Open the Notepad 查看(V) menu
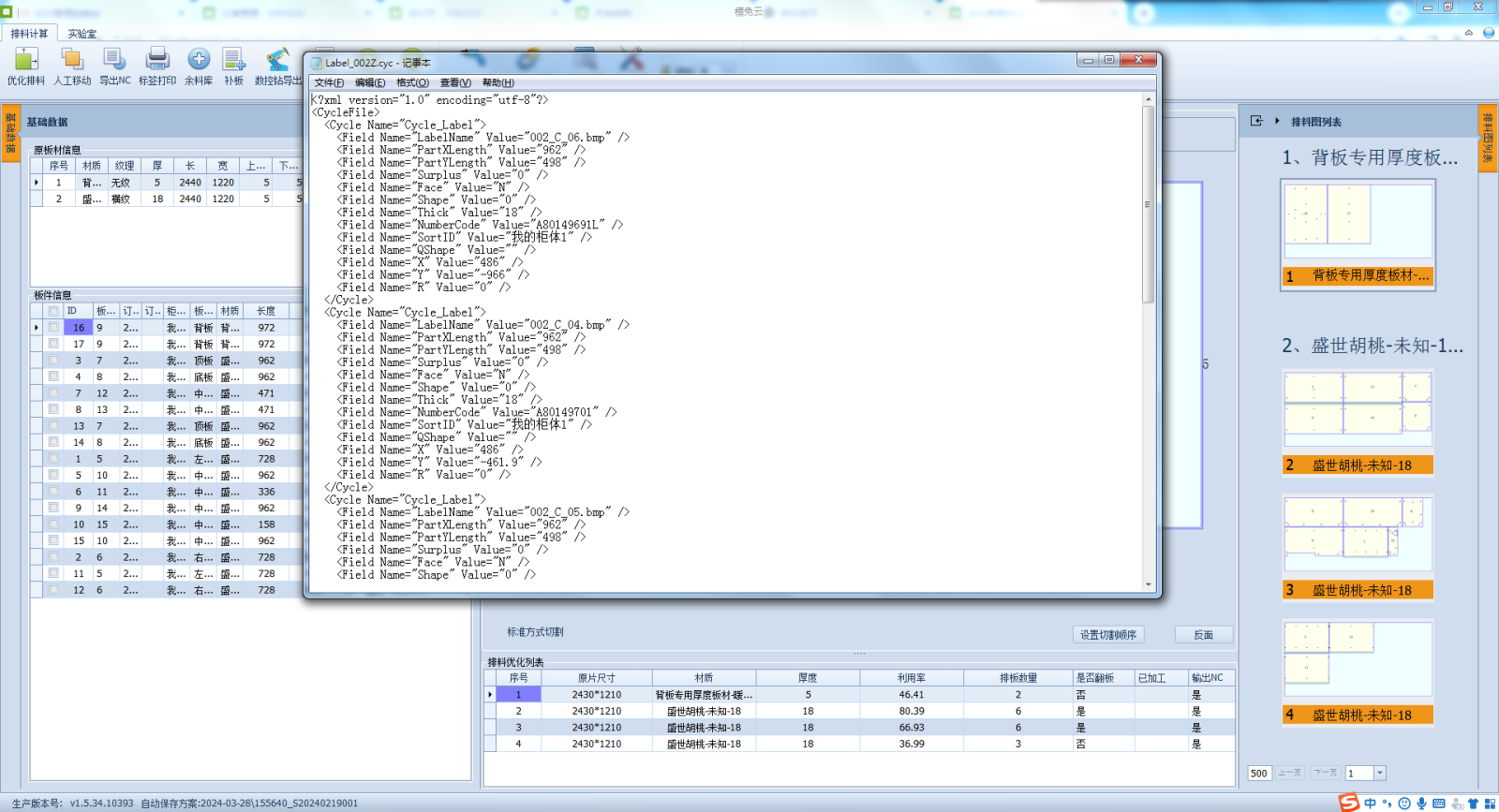The width and height of the screenshot is (1499, 812). (x=455, y=82)
